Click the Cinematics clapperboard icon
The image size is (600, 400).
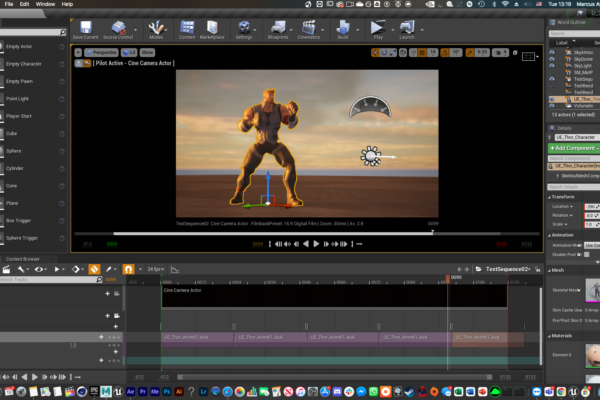click(x=308, y=28)
